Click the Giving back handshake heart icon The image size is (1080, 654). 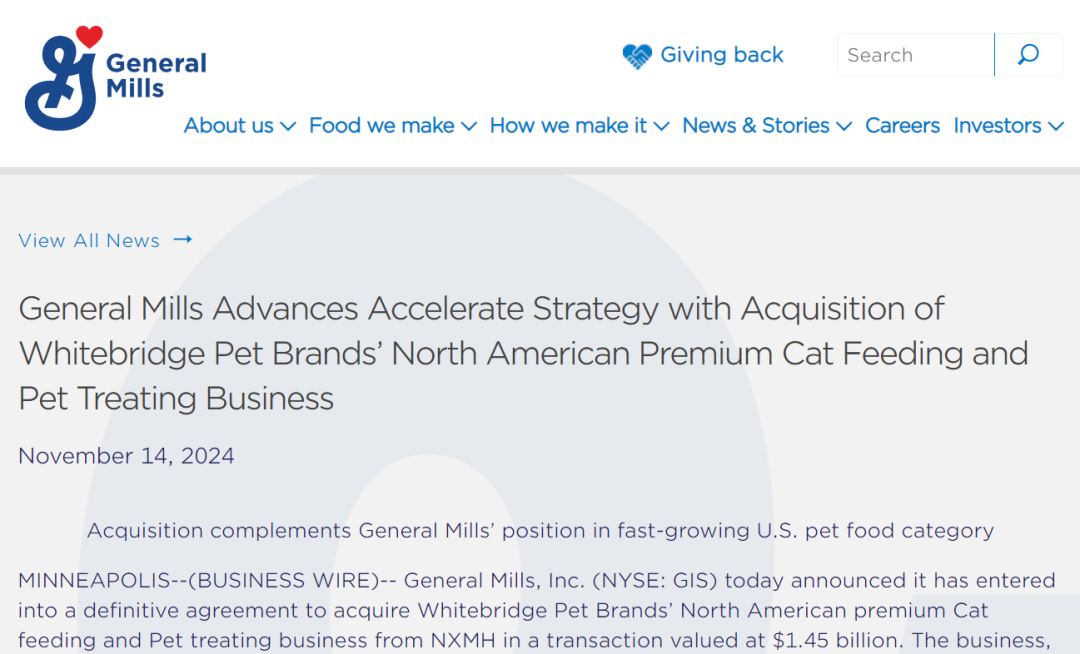(637, 56)
